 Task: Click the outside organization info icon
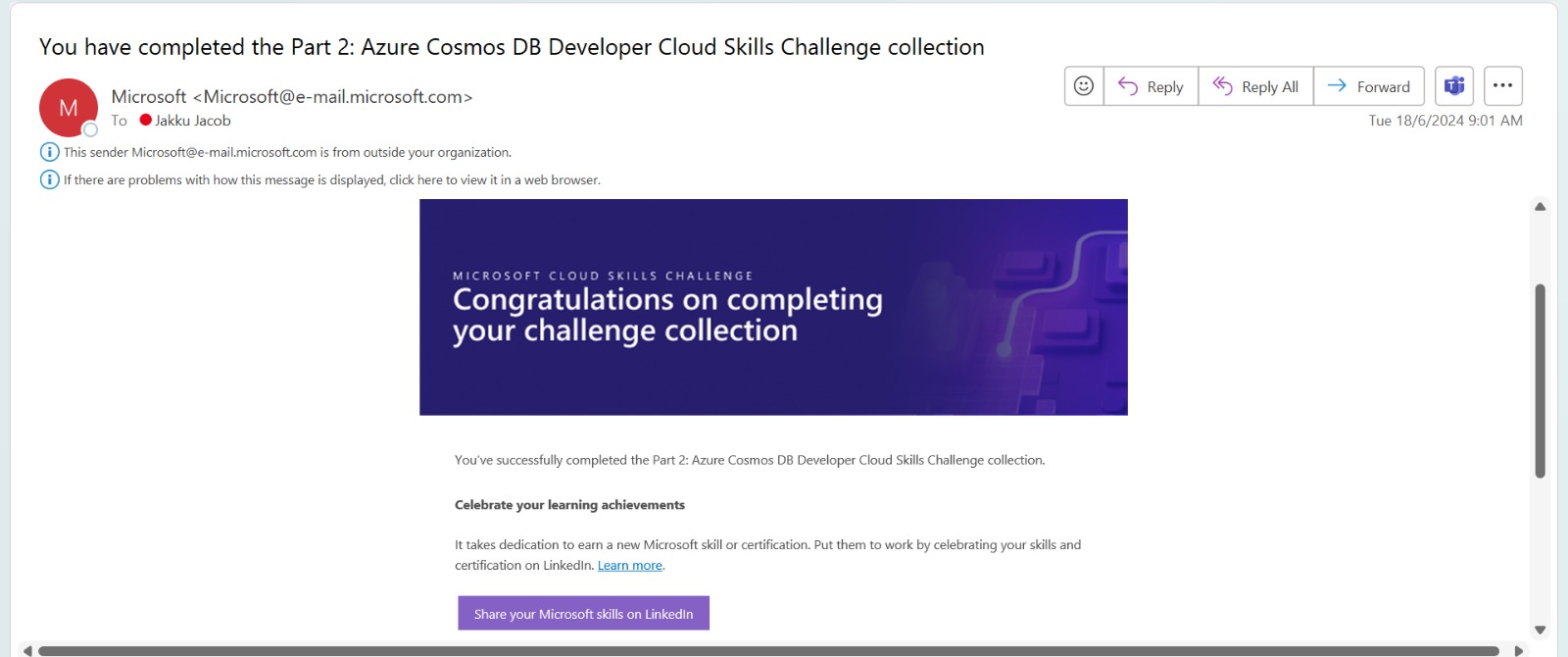tap(49, 152)
